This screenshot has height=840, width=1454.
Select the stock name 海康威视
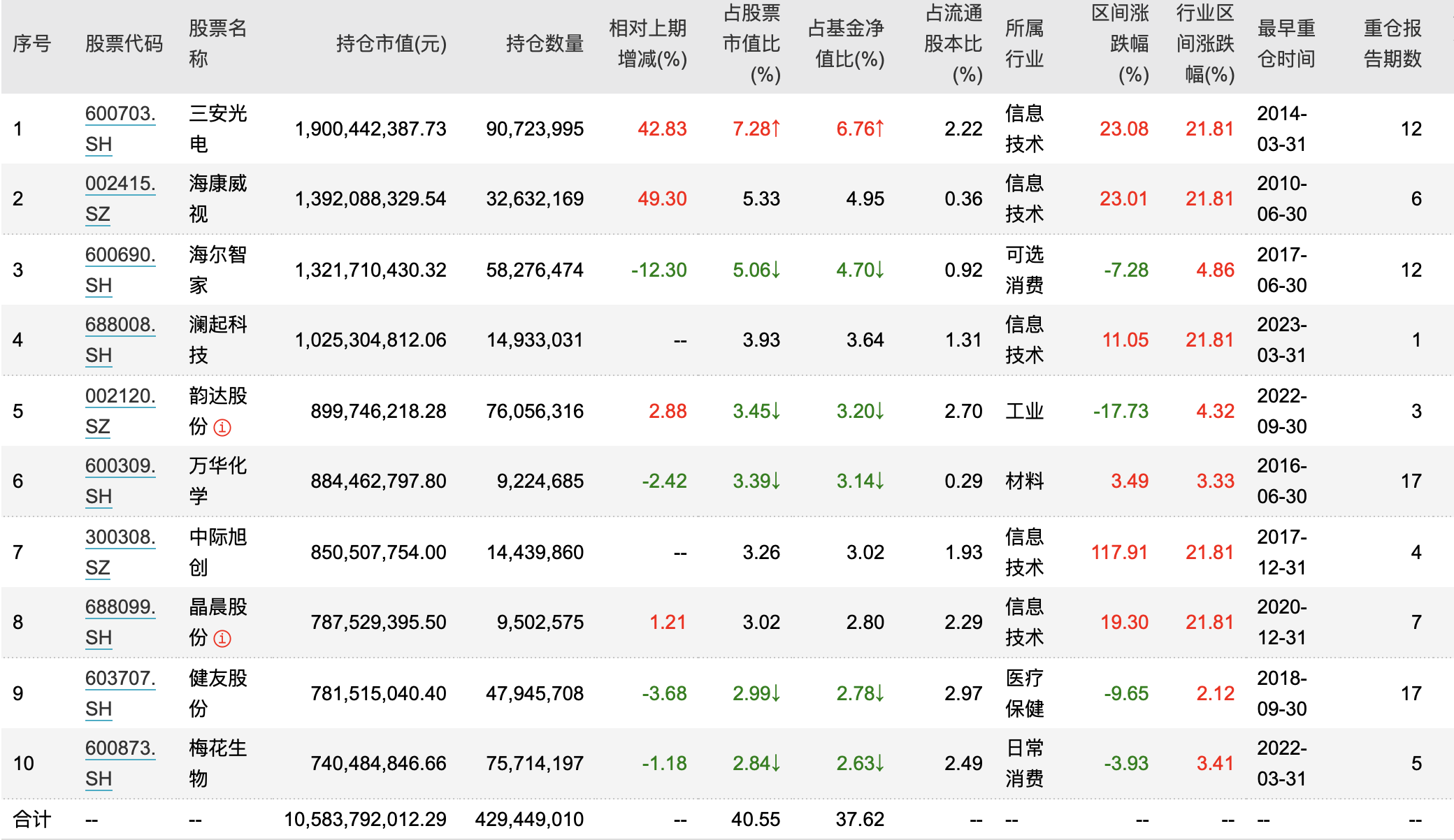[x=218, y=198]
